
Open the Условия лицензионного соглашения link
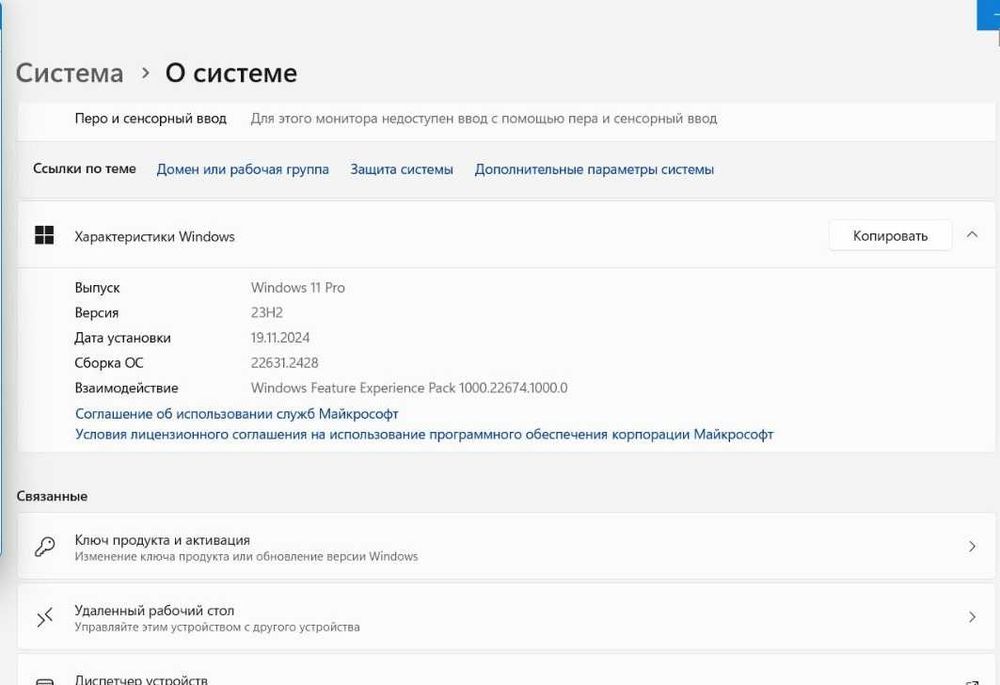coord(424,434)
